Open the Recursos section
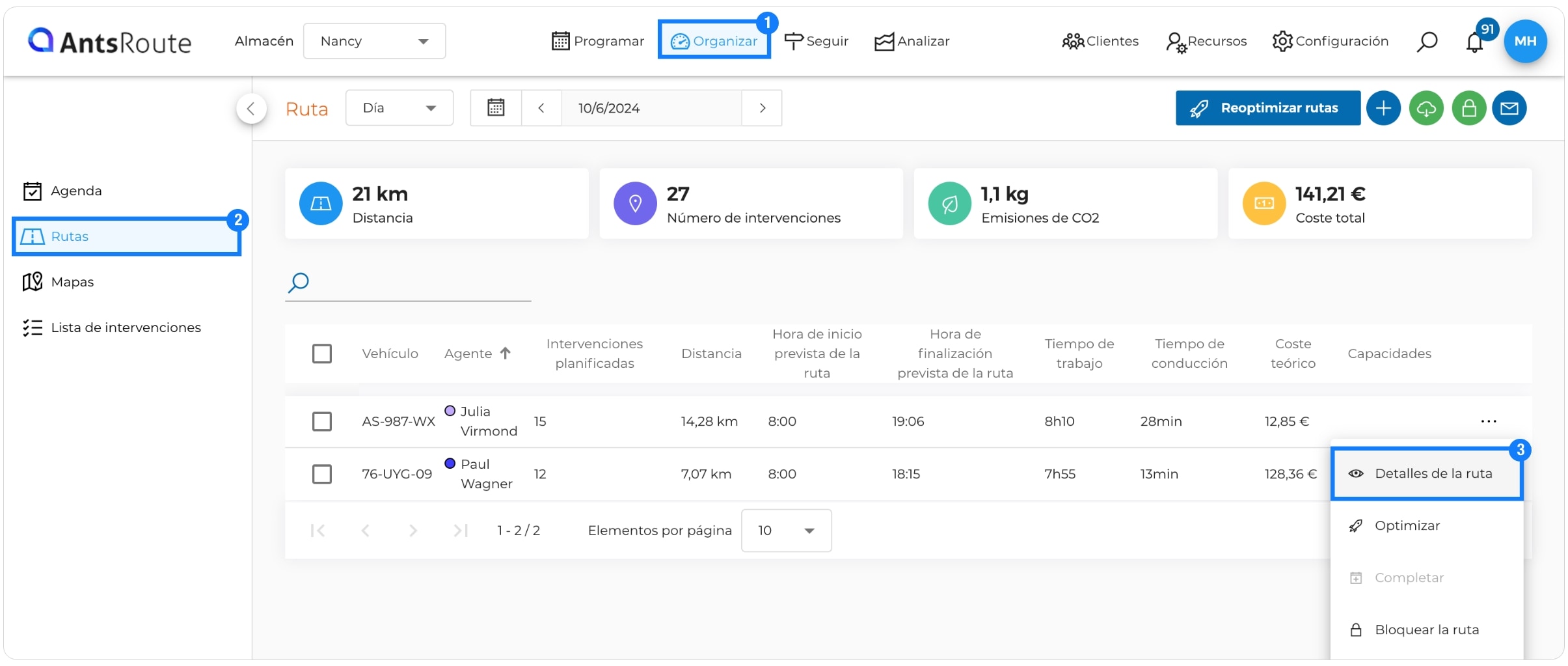The height and width of the screenshot is (666, 1568). tap(1206, 41)
